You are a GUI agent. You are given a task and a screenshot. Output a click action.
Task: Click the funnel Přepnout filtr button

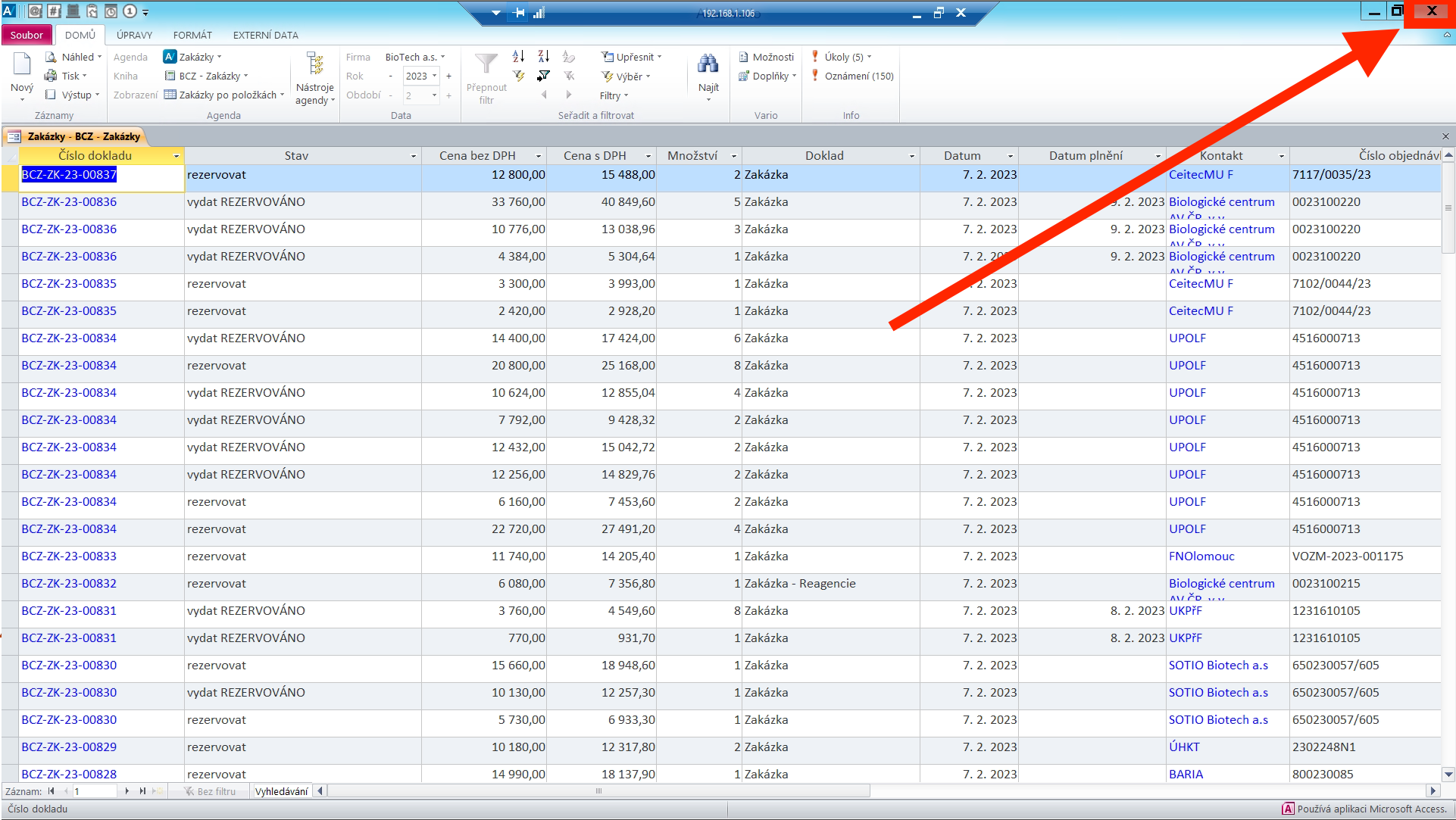[x=486, y=79]
